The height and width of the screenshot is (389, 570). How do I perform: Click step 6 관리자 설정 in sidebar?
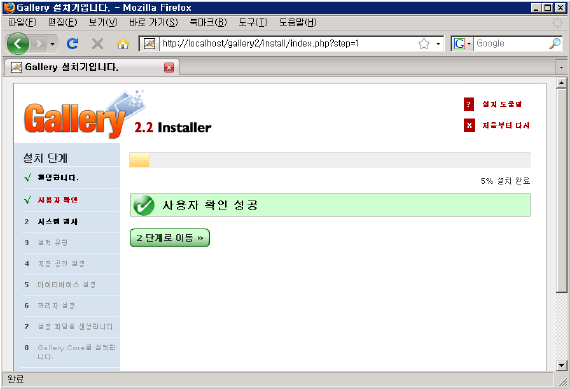(x=56, y=306)
